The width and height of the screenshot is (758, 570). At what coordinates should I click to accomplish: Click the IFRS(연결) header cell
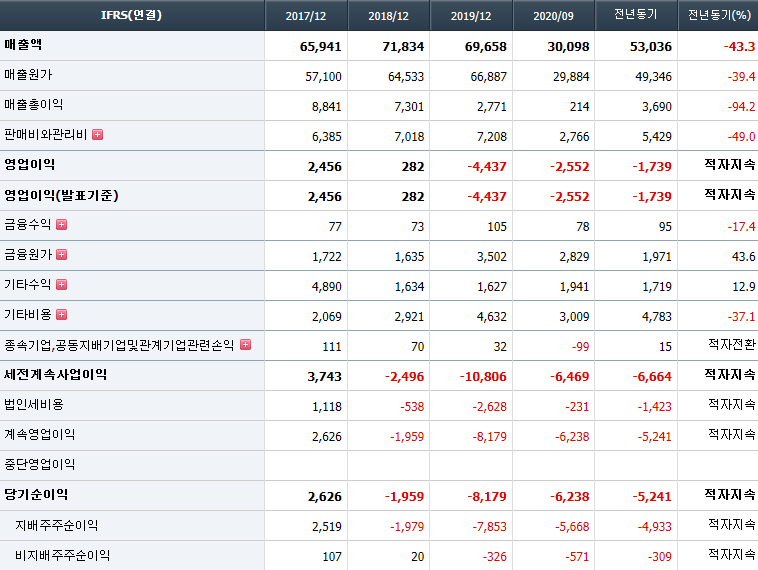[131, 15]
